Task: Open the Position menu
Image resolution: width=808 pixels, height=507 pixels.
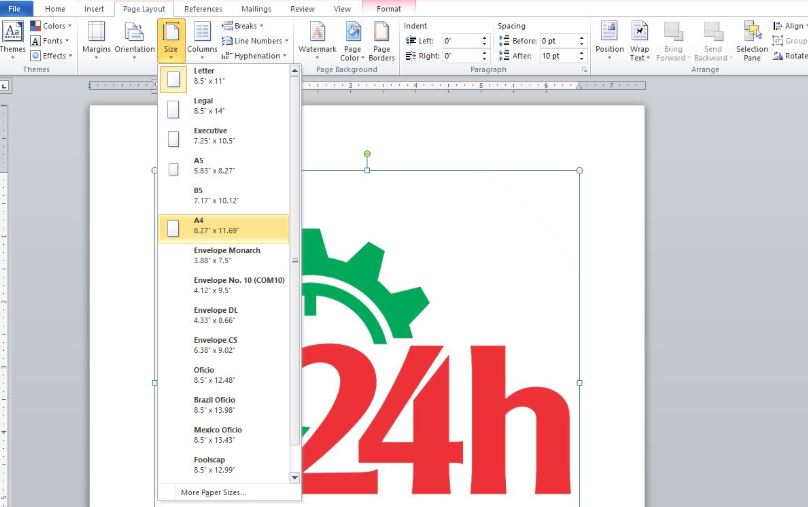Action: [x=610, y=40]
